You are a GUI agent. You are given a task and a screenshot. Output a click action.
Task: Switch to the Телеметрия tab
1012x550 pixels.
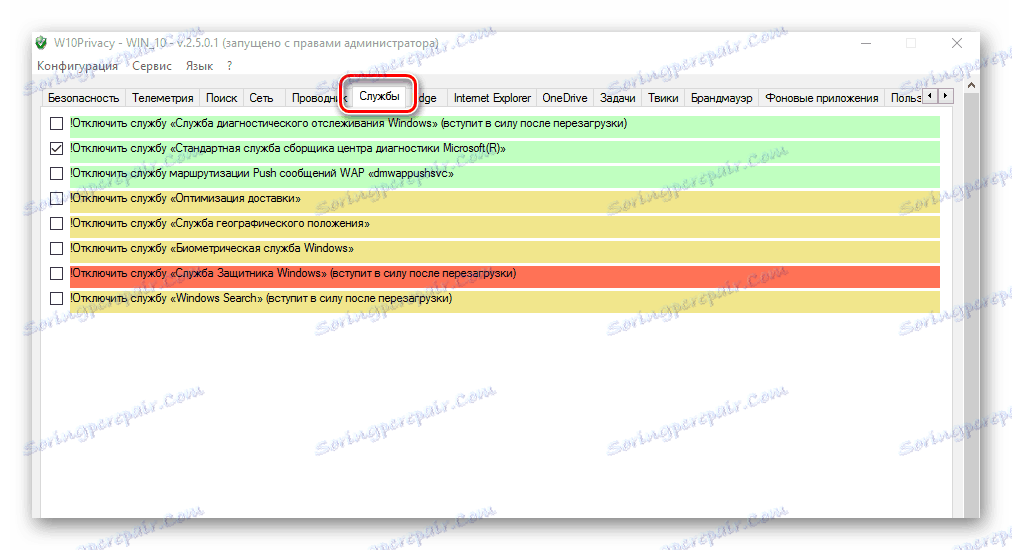(x=163, y=98)
